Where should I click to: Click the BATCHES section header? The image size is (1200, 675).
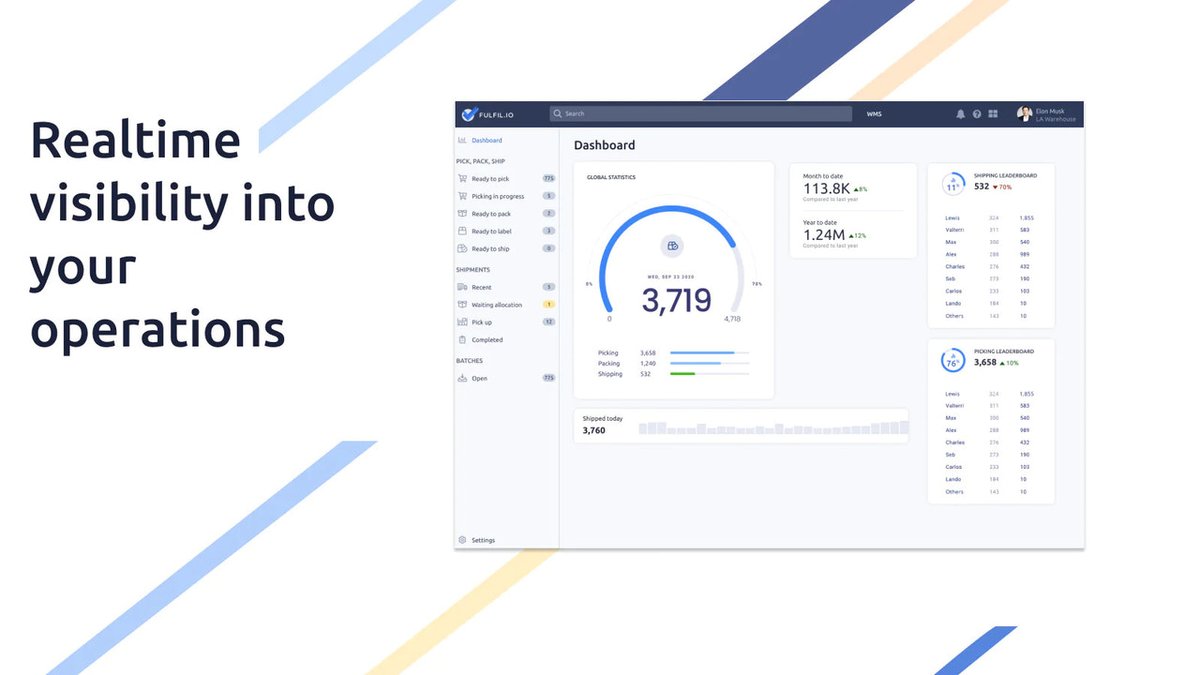(x=470, y=360)
